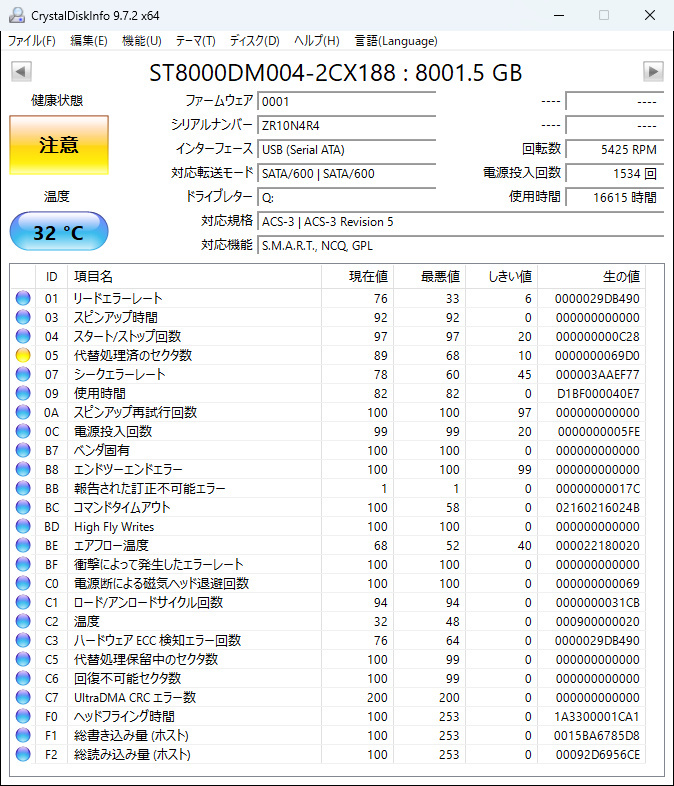Click status circle for BD High Fly Writes
This screenshot has width=674, height=786.
coord(23,526)
